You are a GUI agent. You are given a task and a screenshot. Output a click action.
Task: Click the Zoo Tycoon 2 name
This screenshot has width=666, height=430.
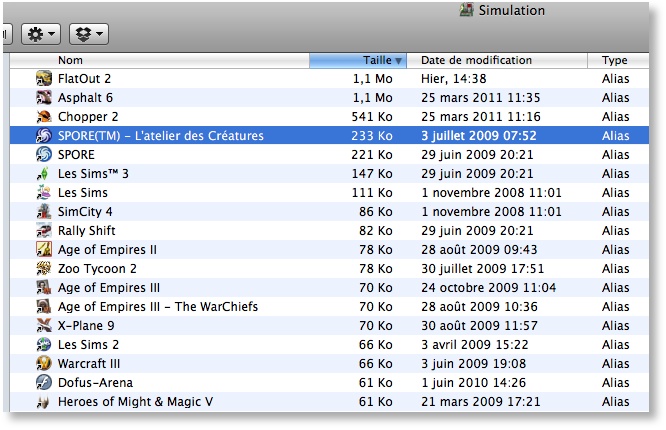(97, 269)
